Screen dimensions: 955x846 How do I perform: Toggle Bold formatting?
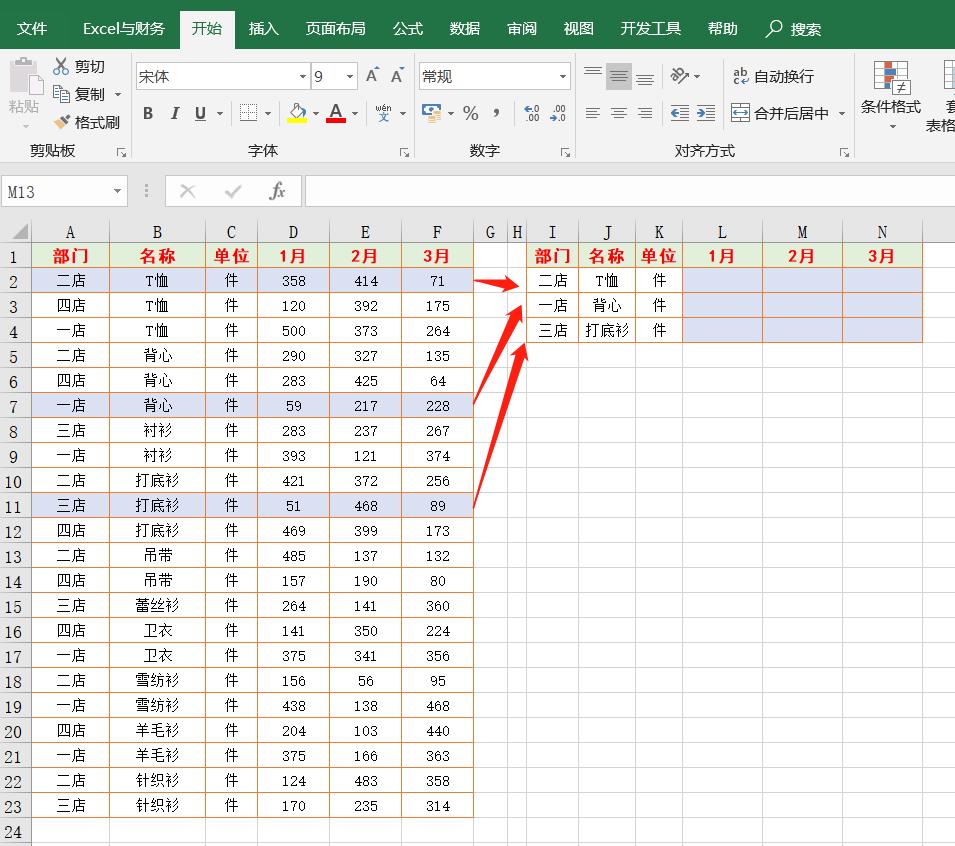pos(148,113)
